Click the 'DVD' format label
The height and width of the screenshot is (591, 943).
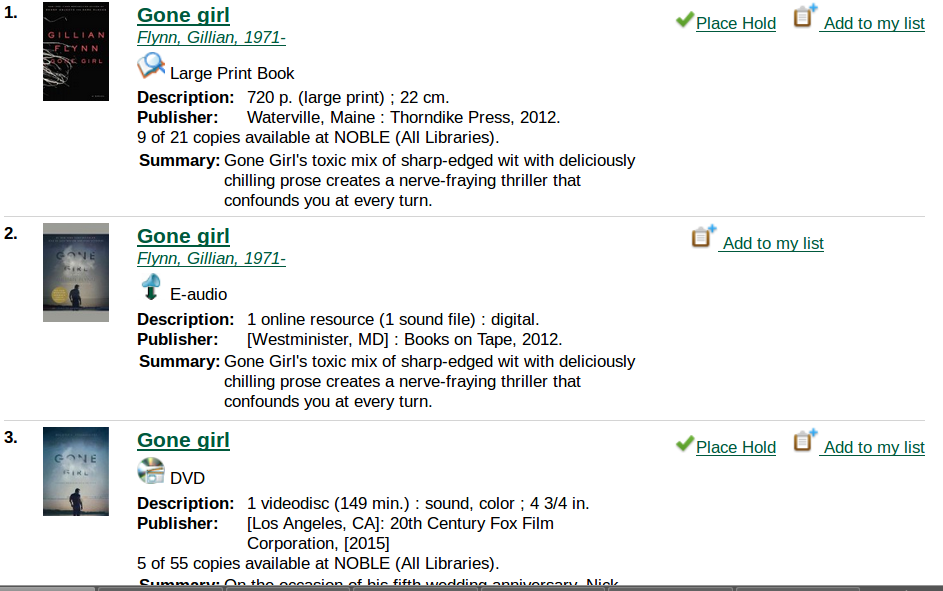point(188,478)
